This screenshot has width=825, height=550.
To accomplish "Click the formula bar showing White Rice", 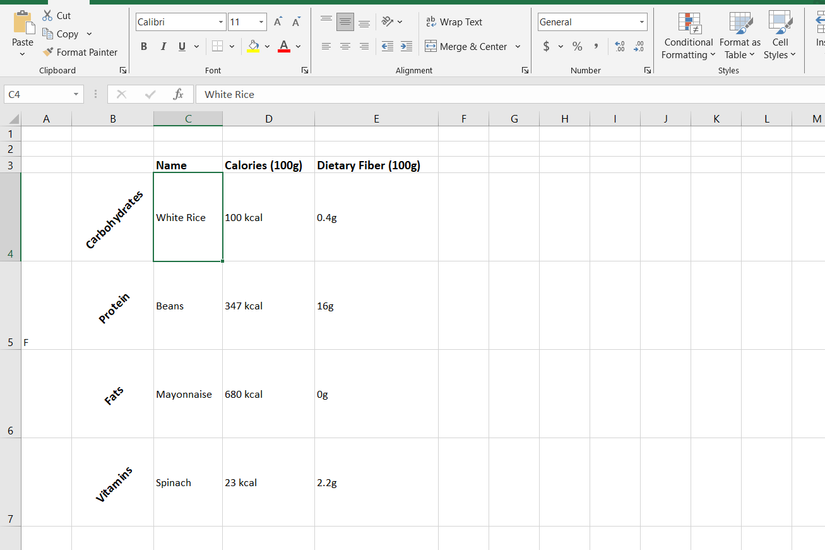I will (510, 94).
